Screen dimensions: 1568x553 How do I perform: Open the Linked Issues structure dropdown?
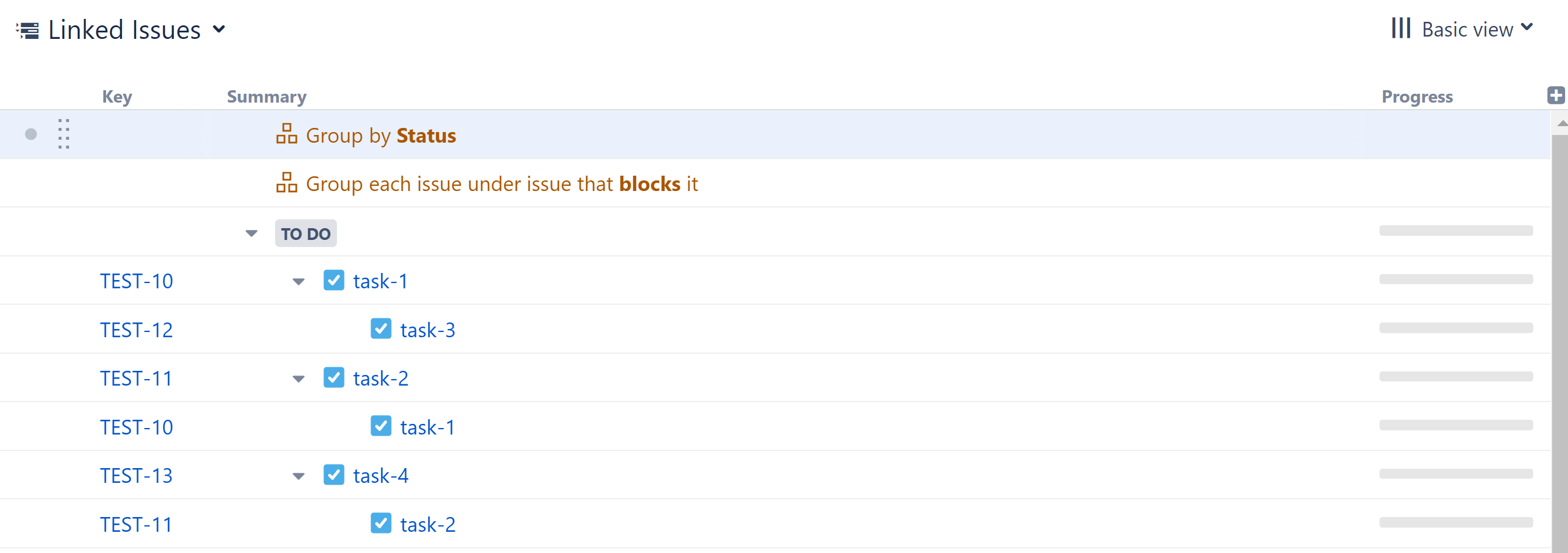pos(219,29)
